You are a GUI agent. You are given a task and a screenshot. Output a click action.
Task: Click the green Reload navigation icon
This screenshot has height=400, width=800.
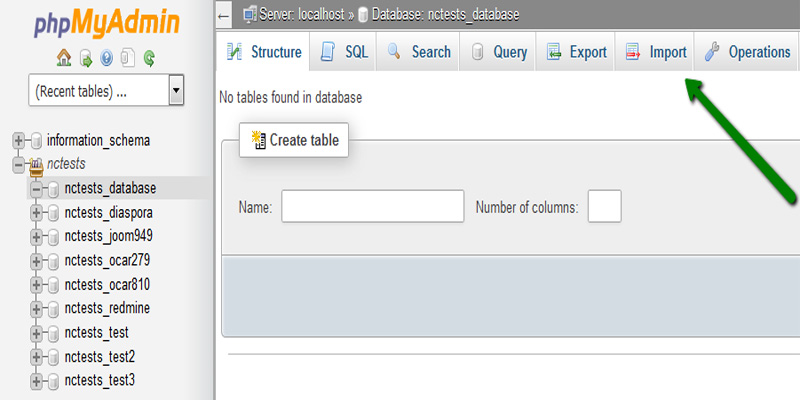pos(149,58)
